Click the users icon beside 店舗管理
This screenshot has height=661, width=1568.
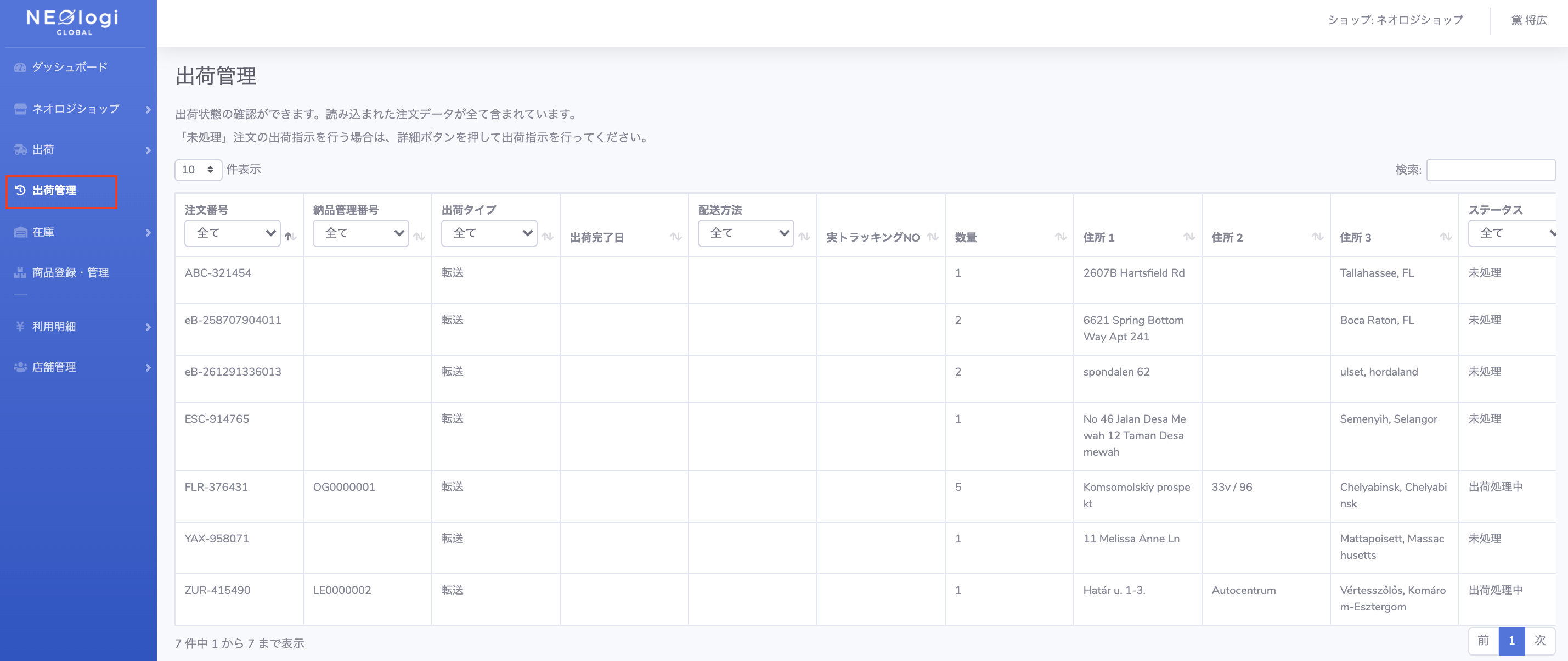(x=20, y=367)
